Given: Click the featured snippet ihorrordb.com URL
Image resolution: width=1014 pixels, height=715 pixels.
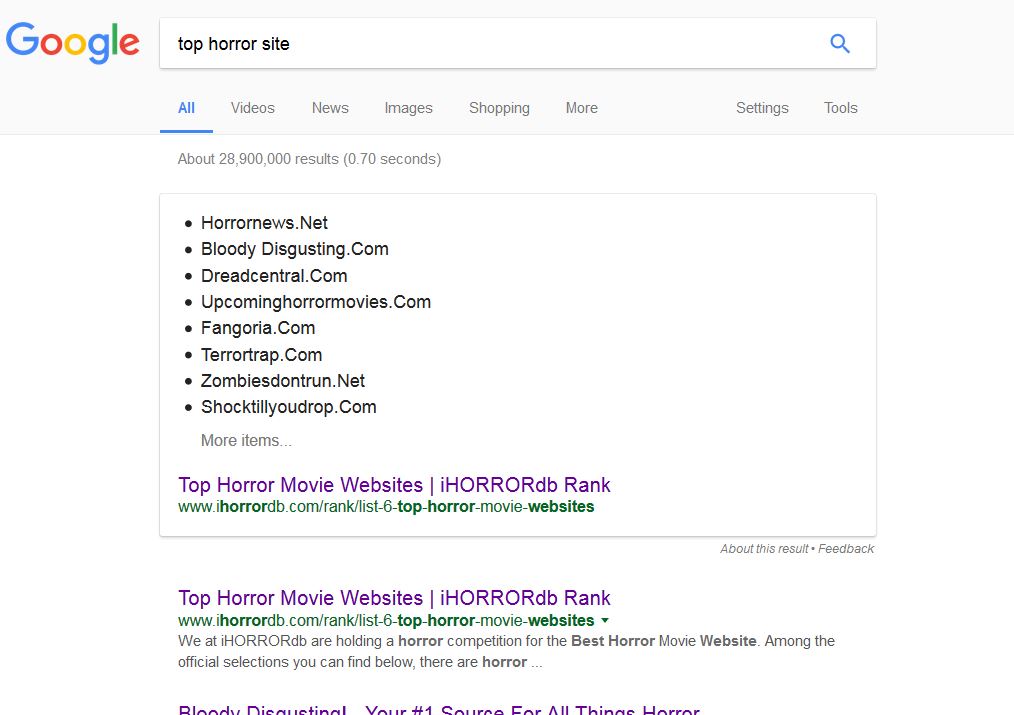Looking at the screenshot, I should 386,507.
